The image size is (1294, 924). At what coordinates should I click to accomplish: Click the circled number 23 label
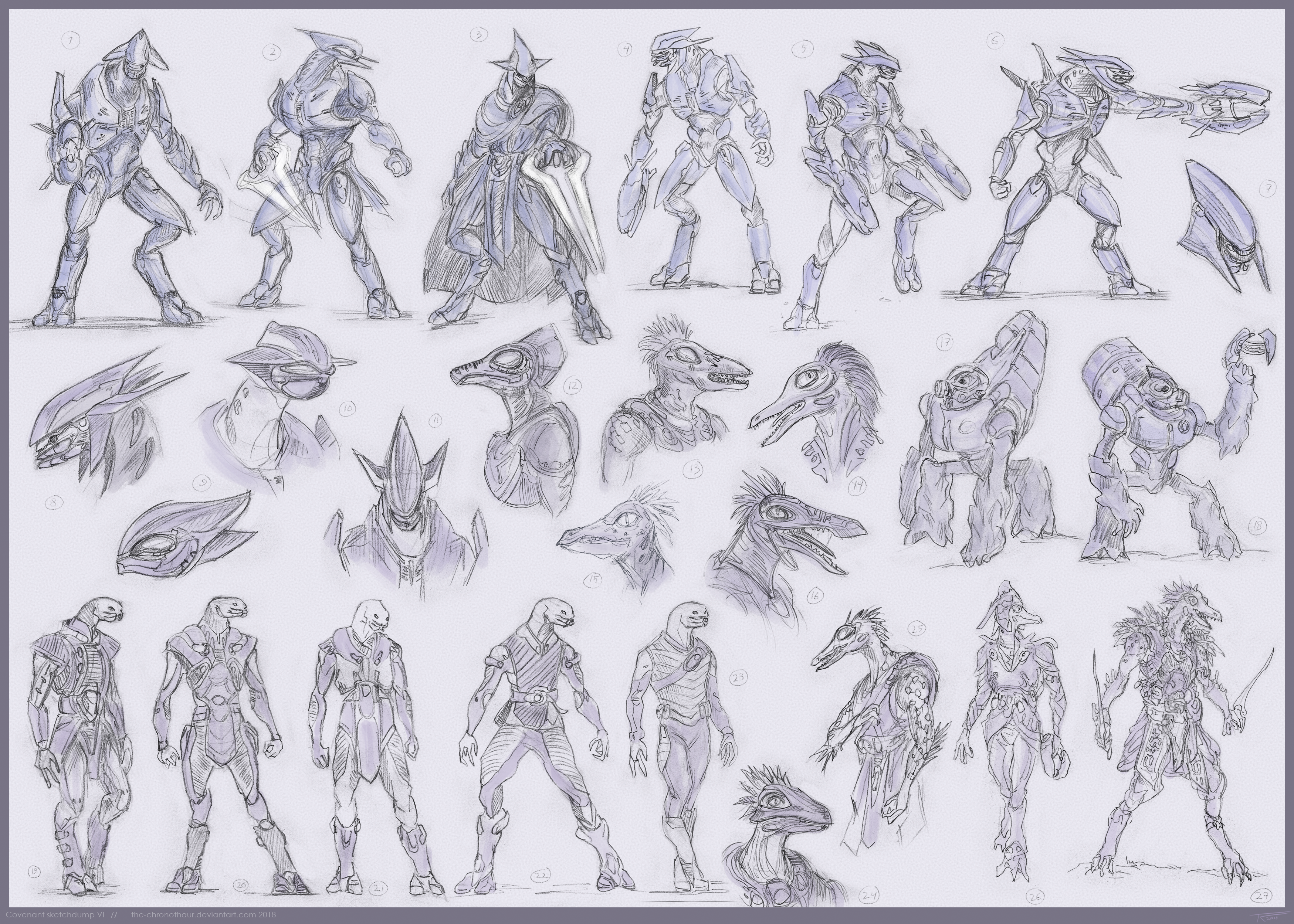click(x=739, y=677)
